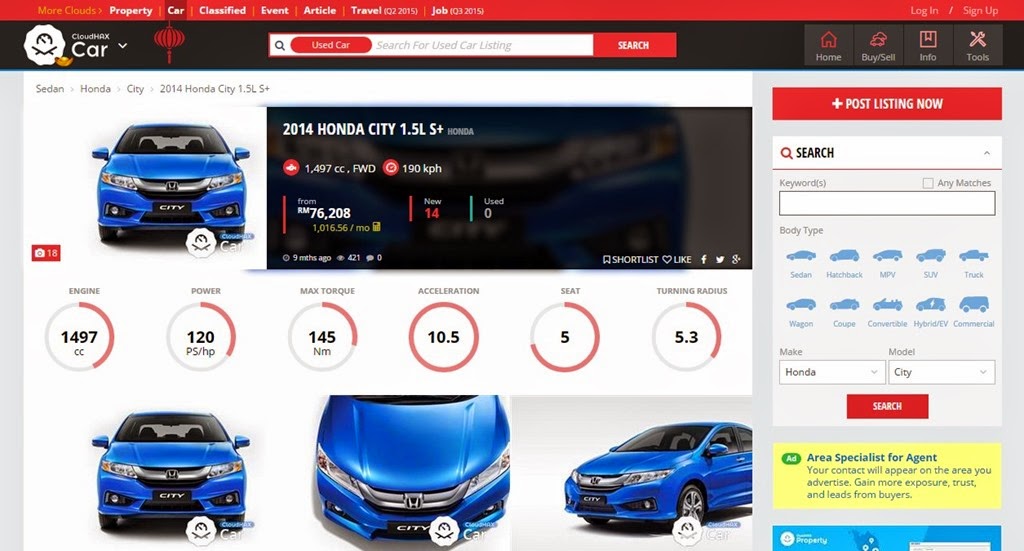The width and height of the screenshot is (1024, 551).
Task: Open the Model dropdown showing City
Action: [x=941, y=372]
